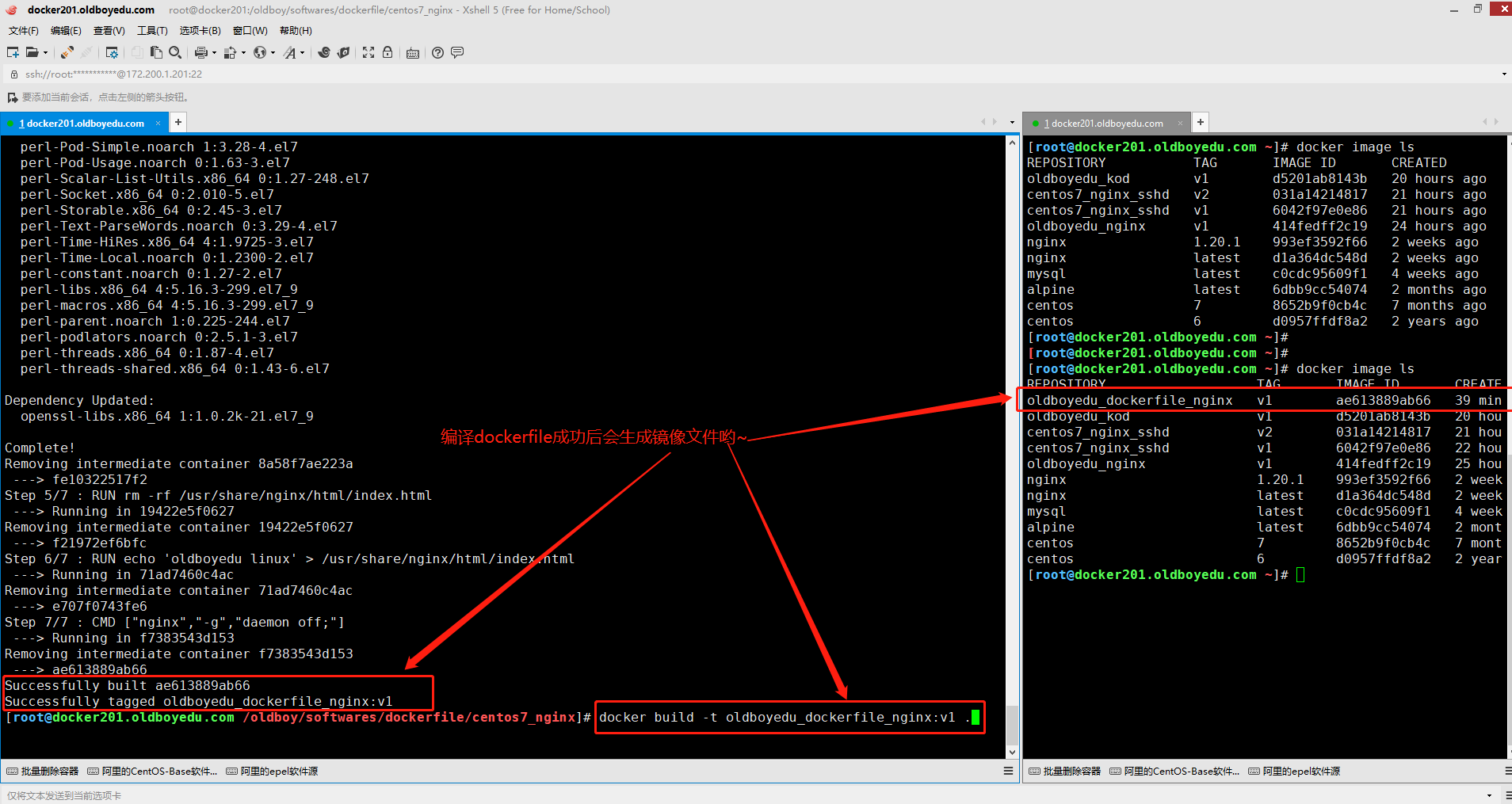Viewport: 1512px width, 804px height.
Task: Click the paste clipboard icon
Action: pyautogui.click(x=156, y=52)
